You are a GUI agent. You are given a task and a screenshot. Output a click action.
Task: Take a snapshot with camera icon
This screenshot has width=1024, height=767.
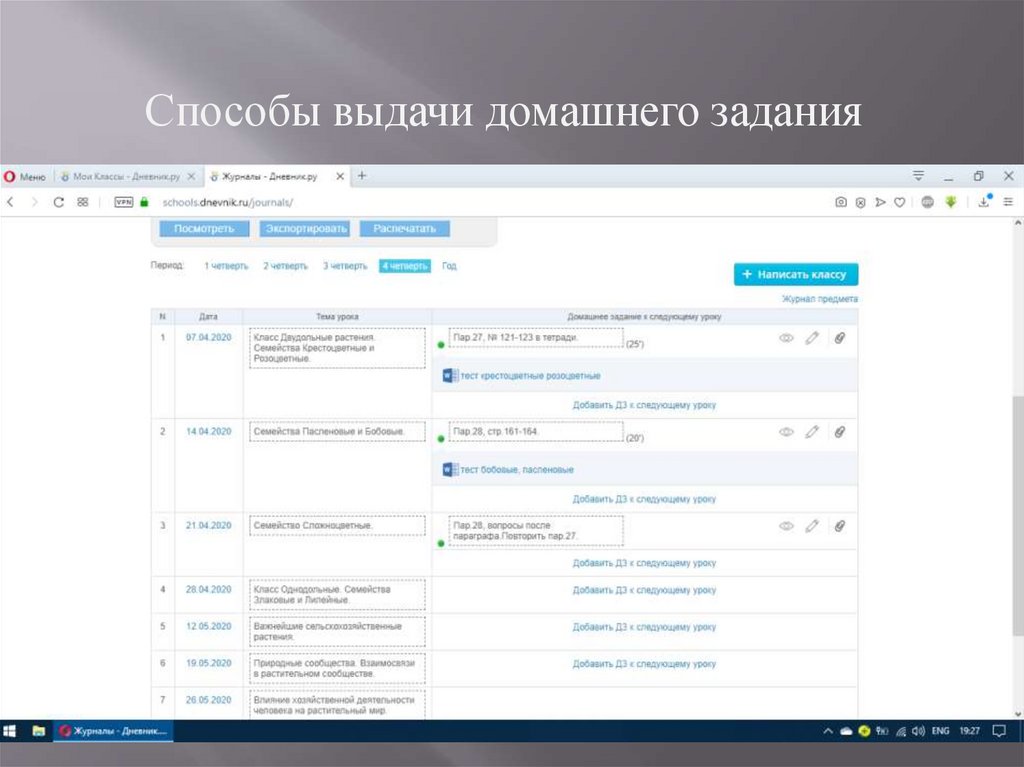click(x=841, y=203)
